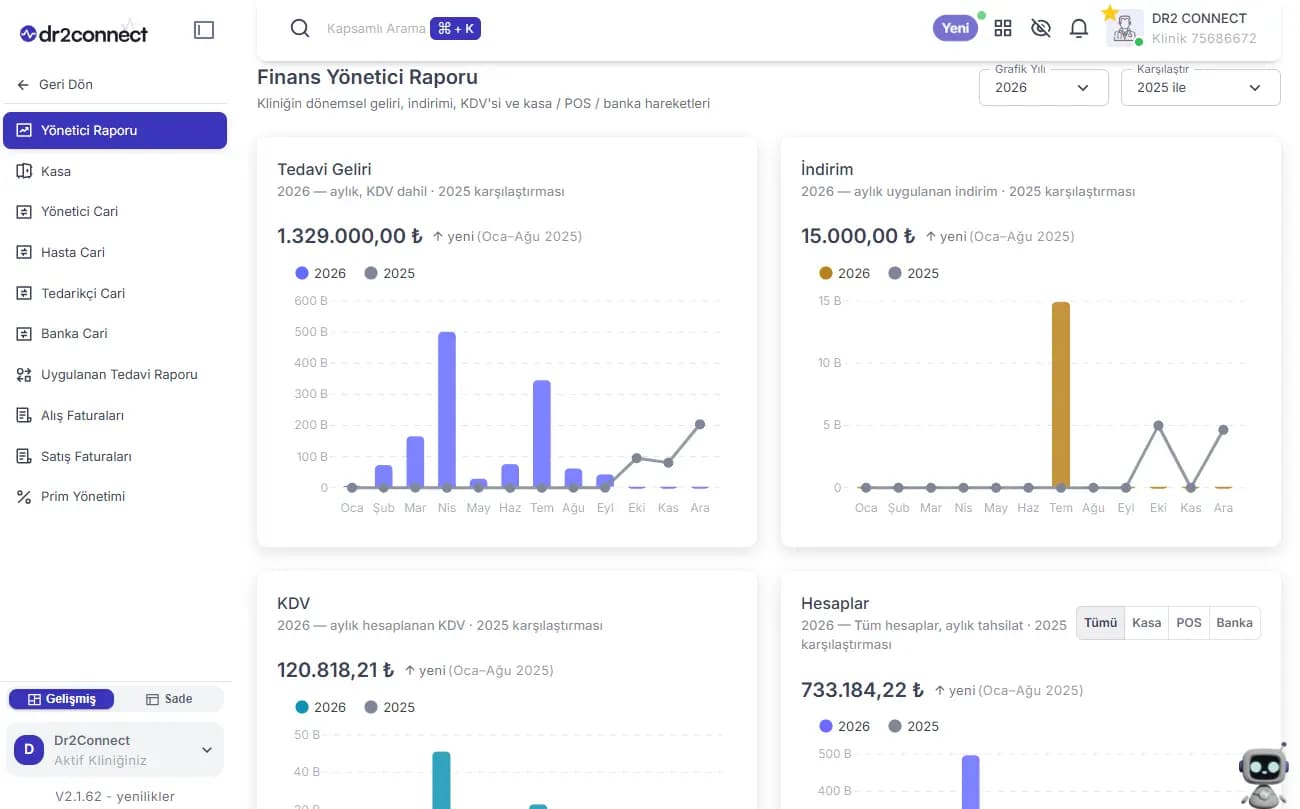Screen dimensions: 1300x809
Task: Open the Yönetici Raporu menu item
Action: (115, 130)
